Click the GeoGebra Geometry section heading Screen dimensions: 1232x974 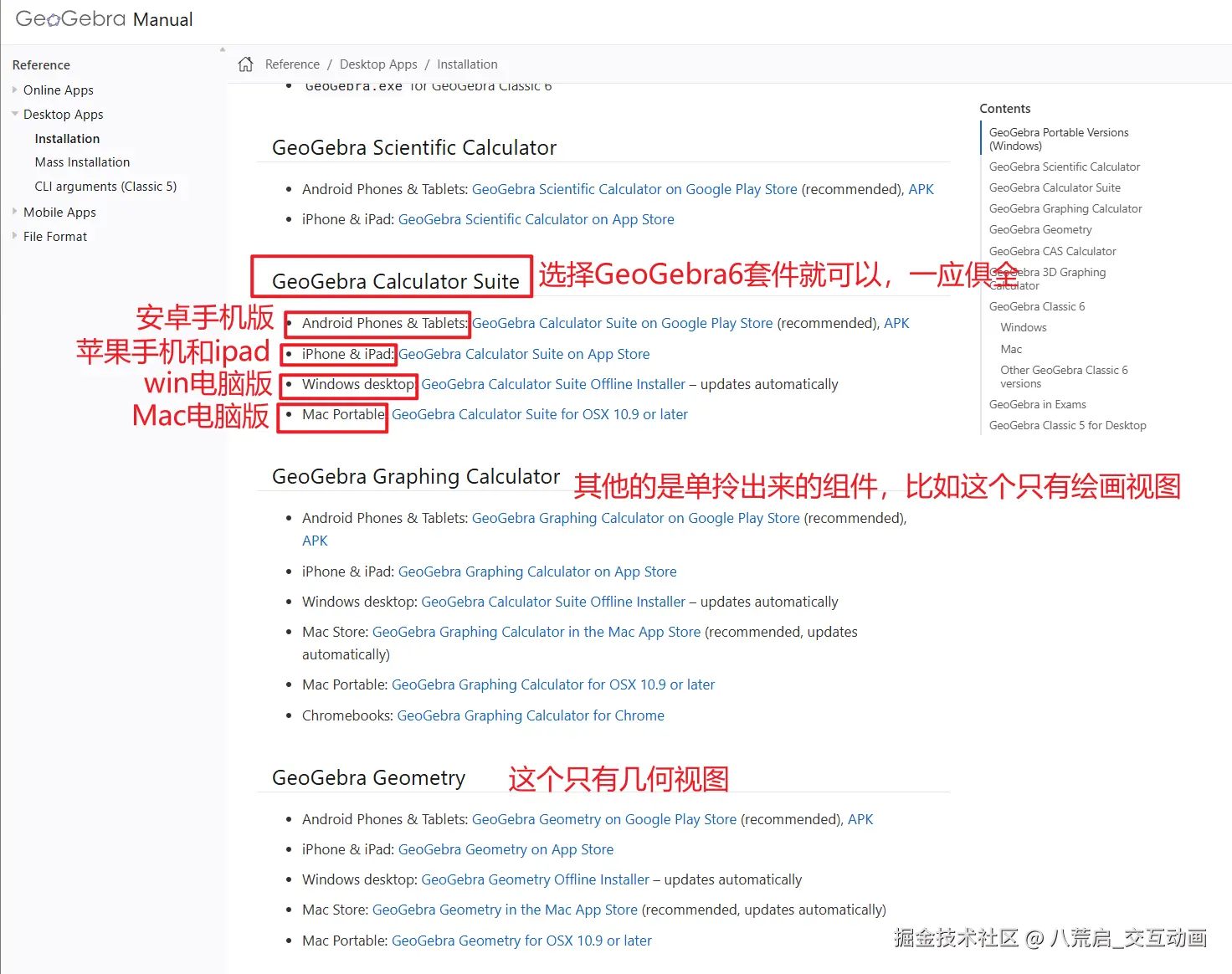click(x=368, y=777)
